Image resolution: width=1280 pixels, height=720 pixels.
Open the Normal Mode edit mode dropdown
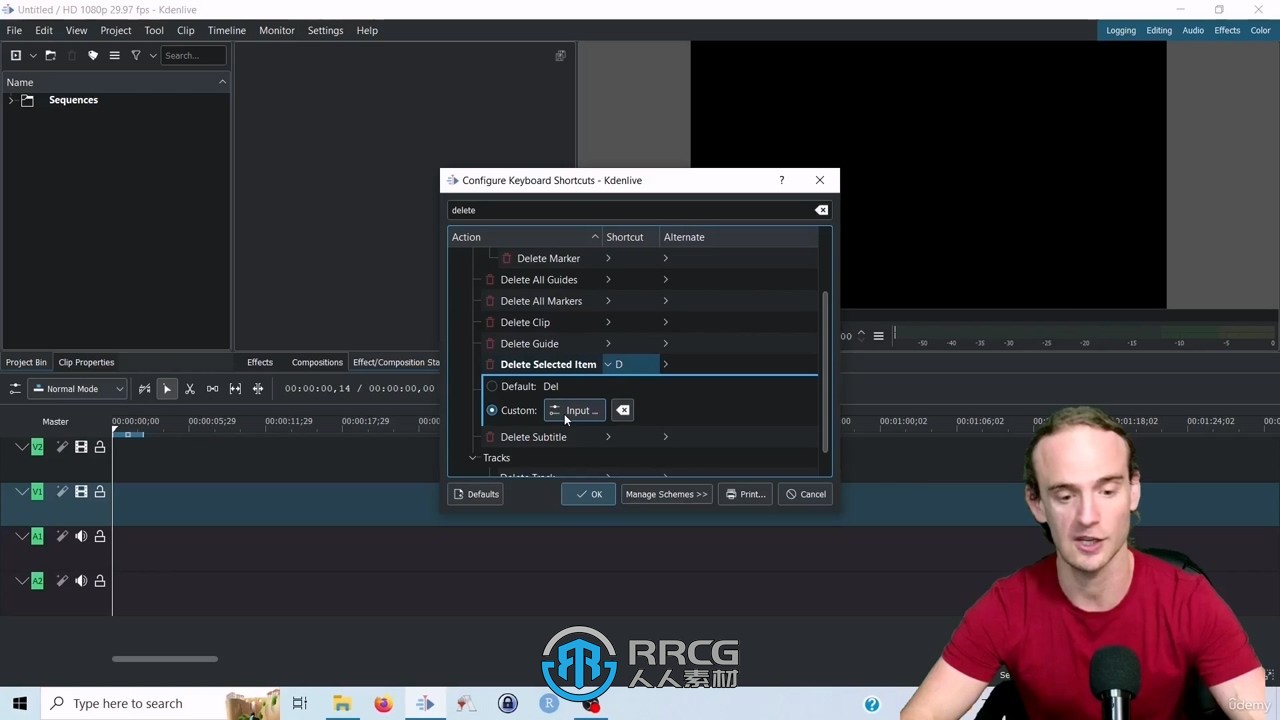(78, 388)
